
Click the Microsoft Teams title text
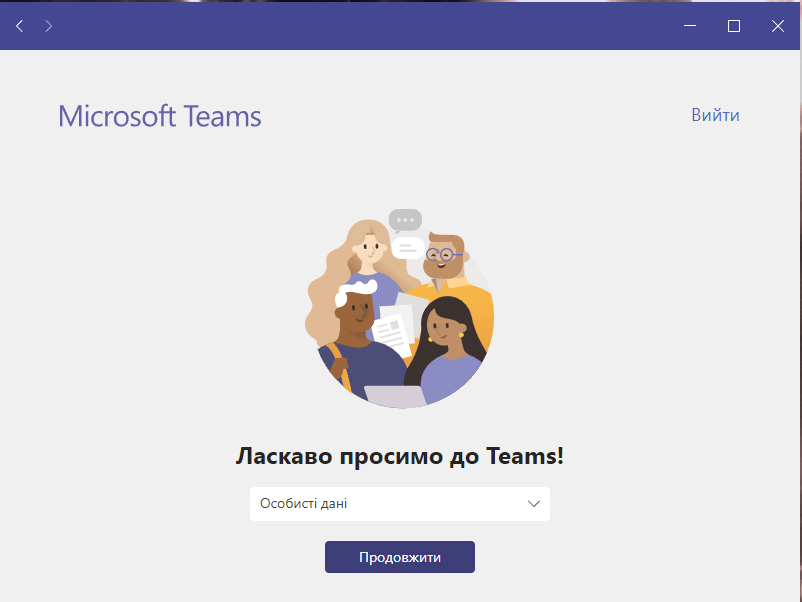coord(160,116)
